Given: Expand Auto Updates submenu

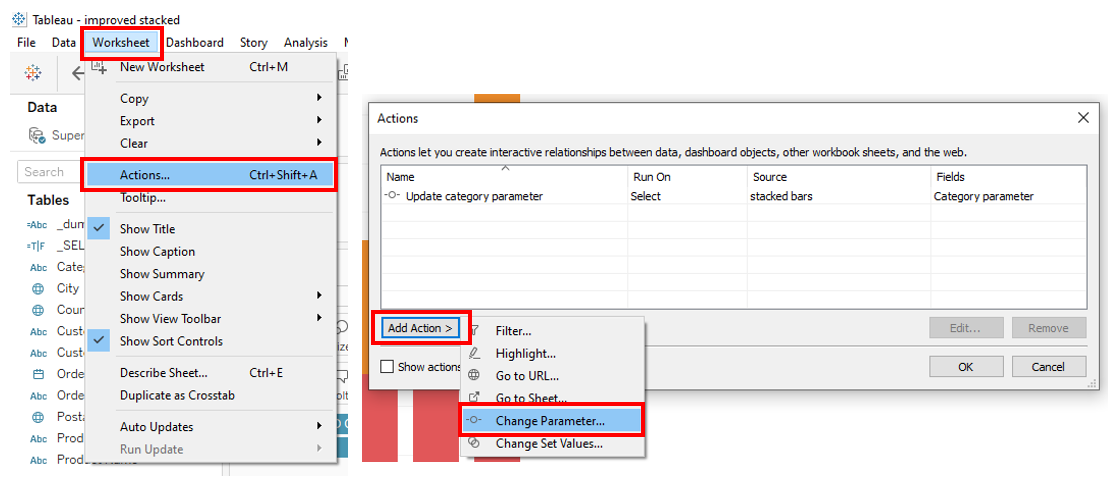Looking at the screenshot, I should point(210,427).
